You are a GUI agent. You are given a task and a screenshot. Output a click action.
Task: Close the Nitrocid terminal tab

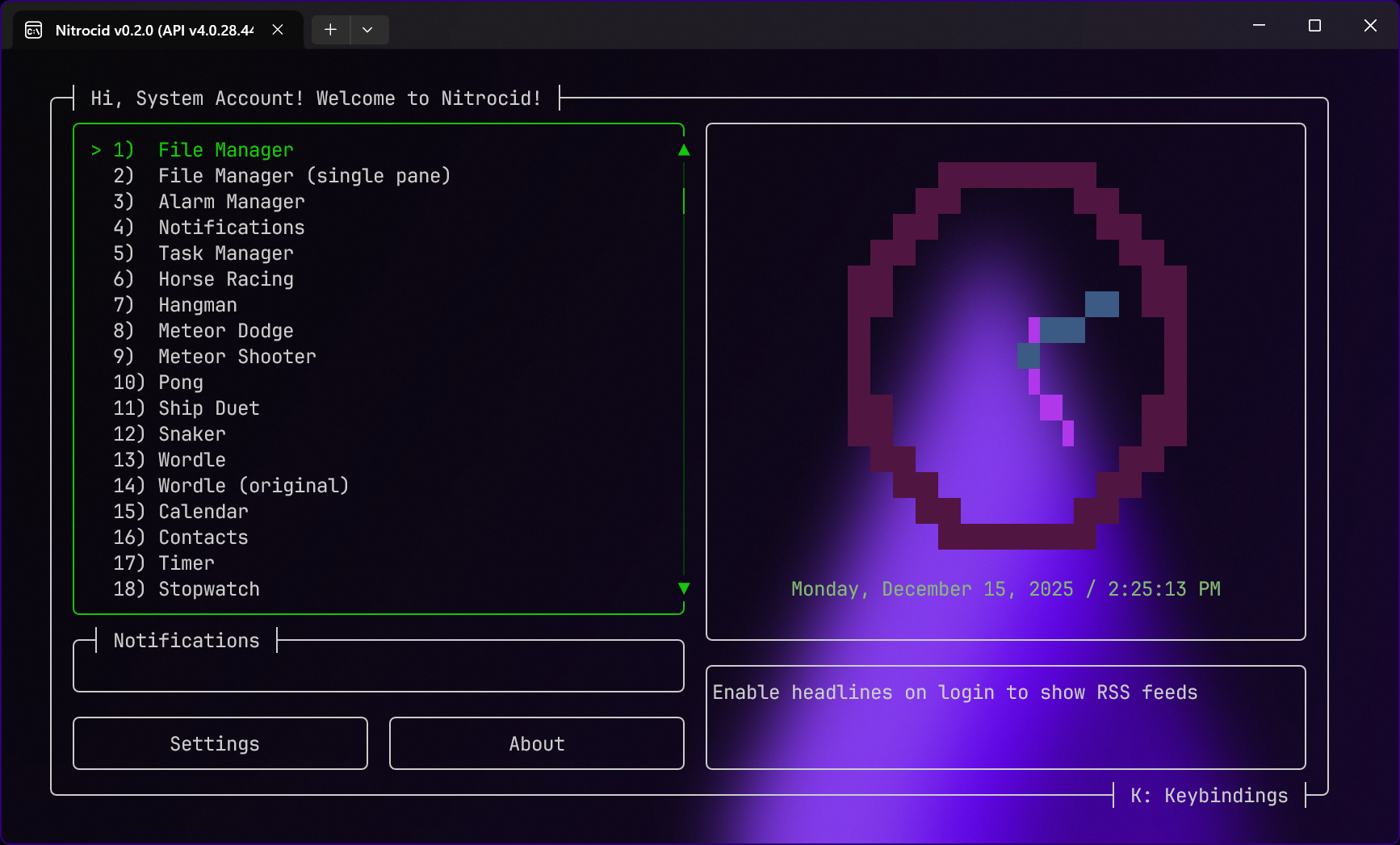click(278, 30)
